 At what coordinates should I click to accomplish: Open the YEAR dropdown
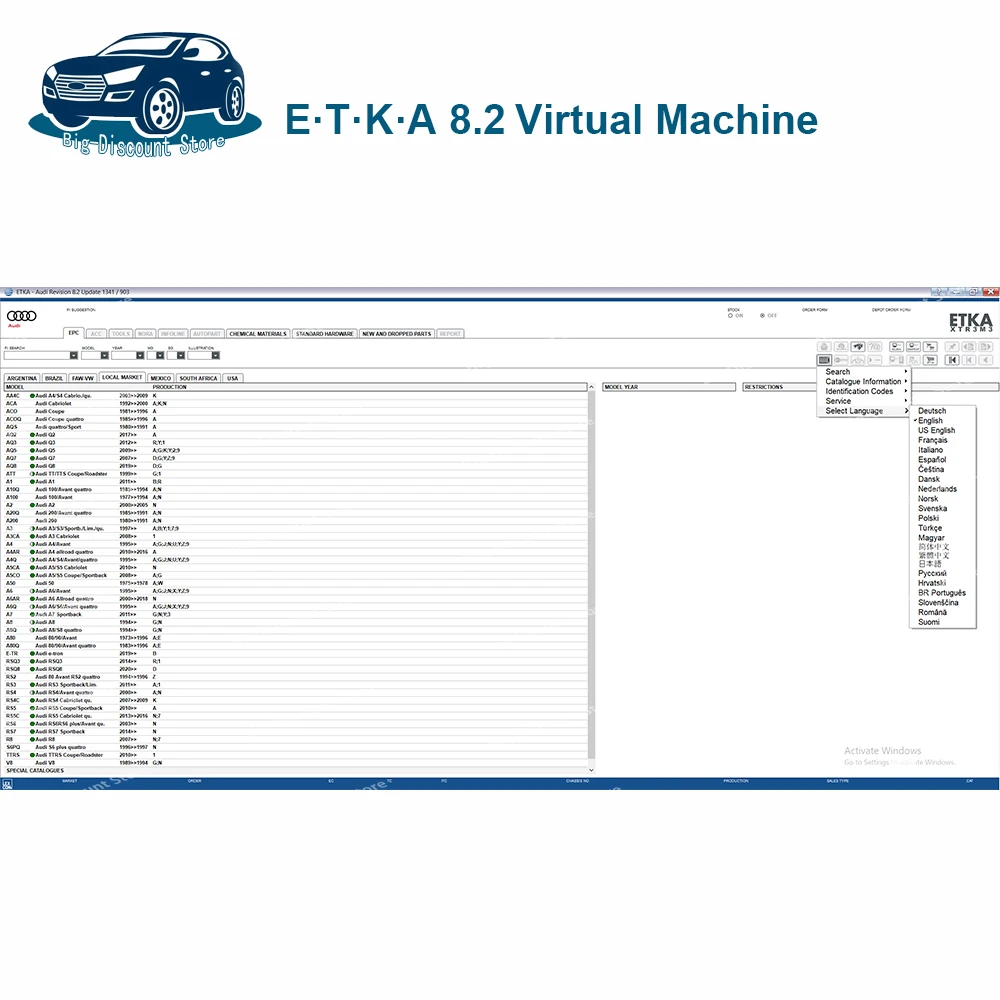tap(139, 355)
